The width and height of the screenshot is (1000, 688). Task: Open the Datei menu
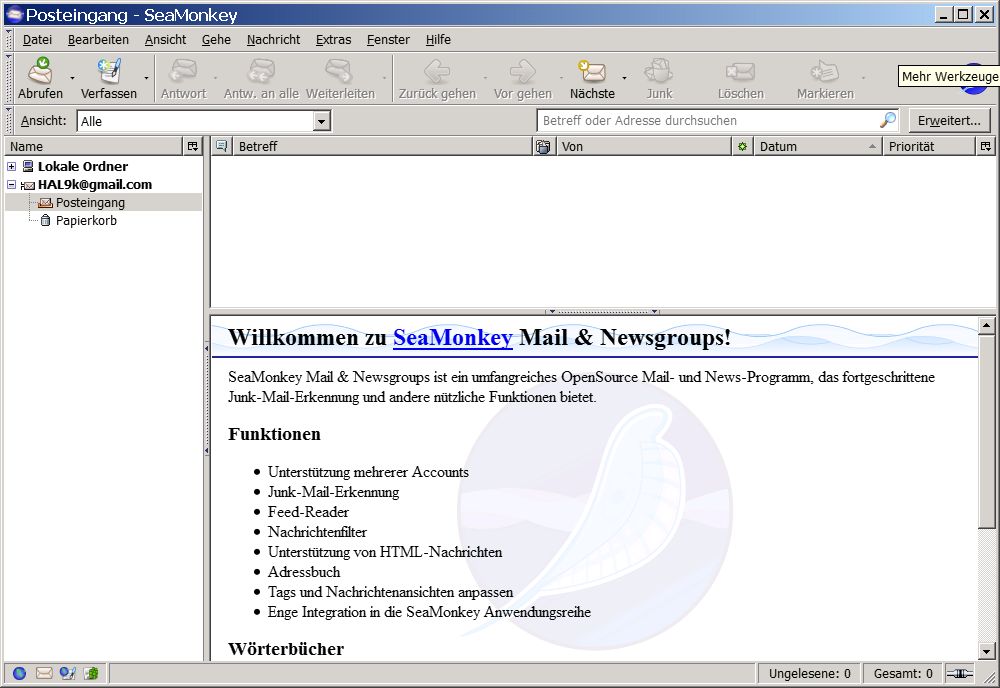tap(38, 40)
